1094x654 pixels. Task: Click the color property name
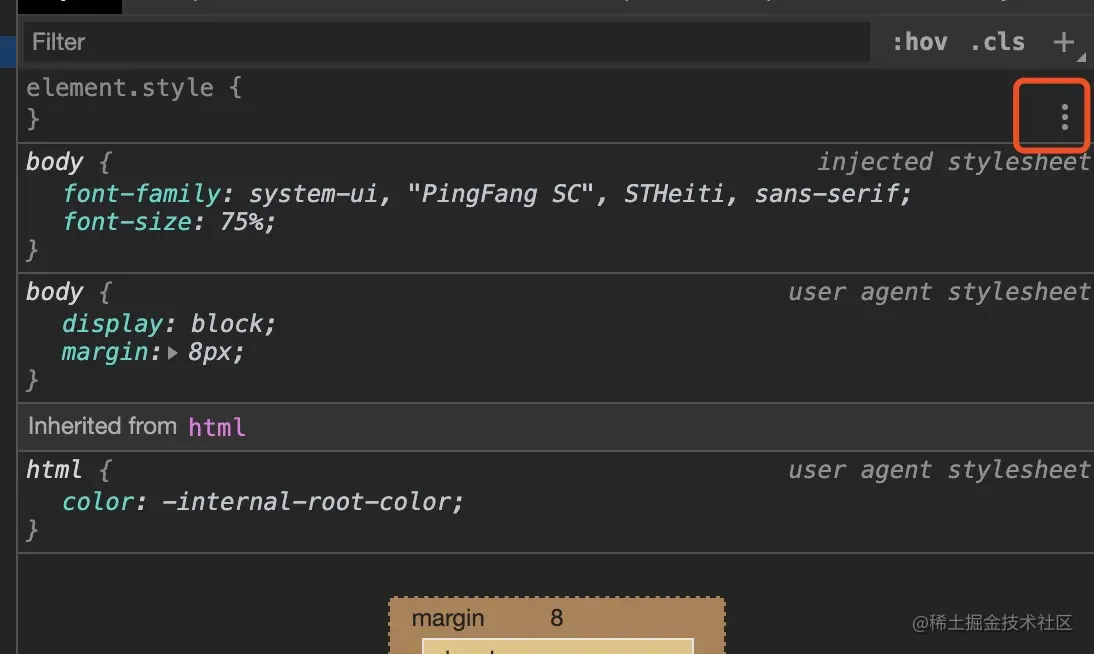click(98, 502)
